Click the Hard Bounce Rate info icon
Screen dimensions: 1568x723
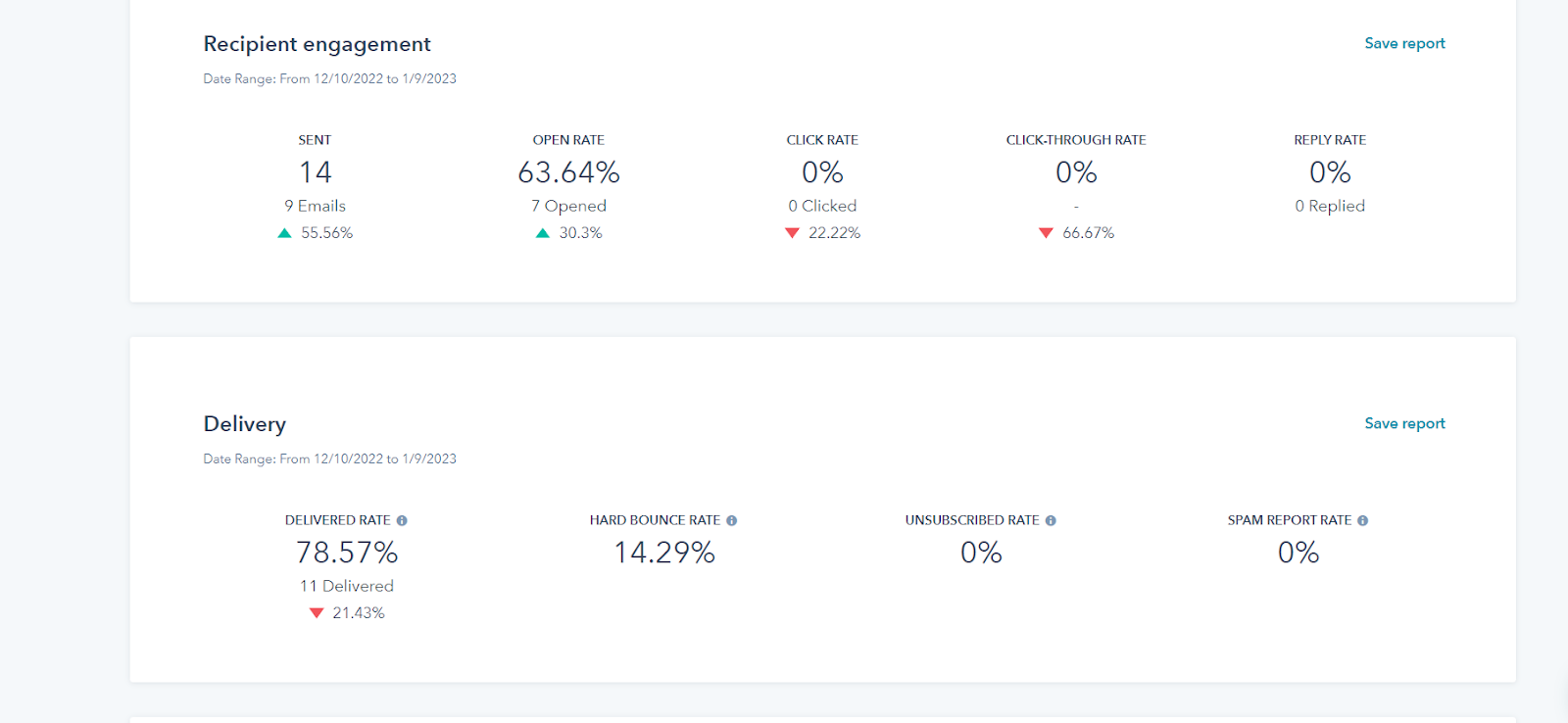coord(731,521)
